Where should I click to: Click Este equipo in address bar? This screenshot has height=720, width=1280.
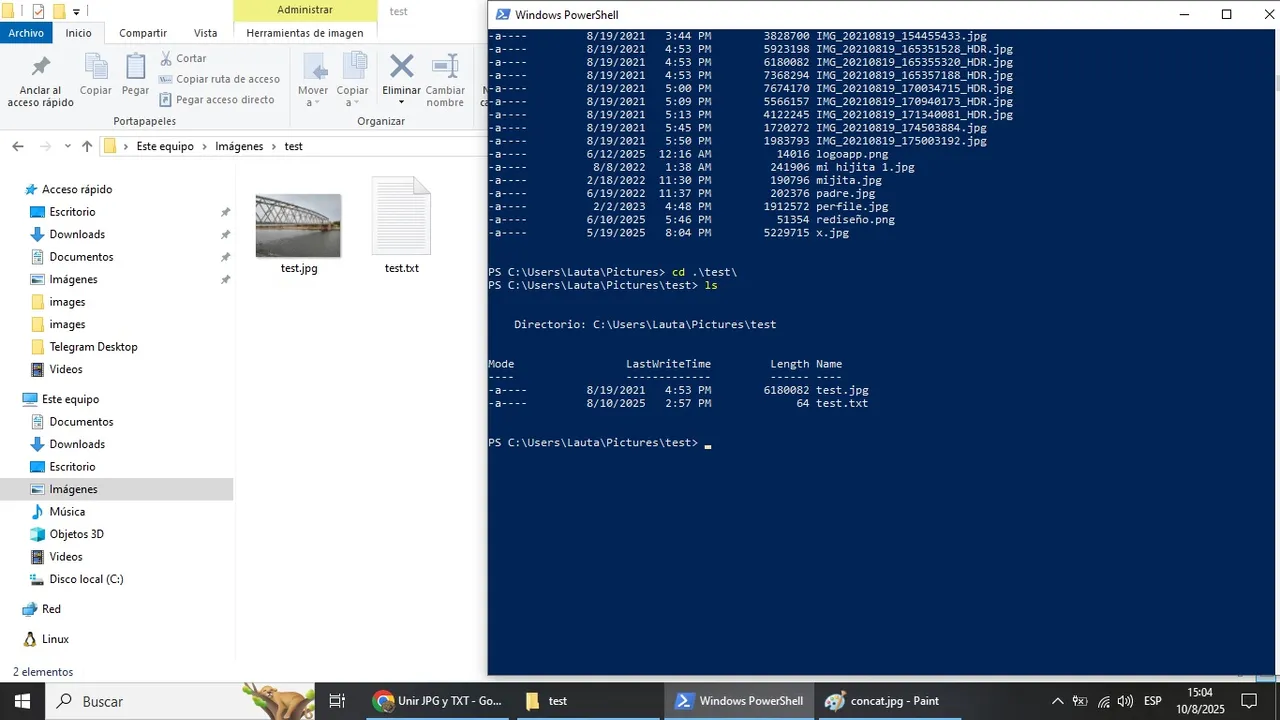pyautogui.click(x=166, y=146)
